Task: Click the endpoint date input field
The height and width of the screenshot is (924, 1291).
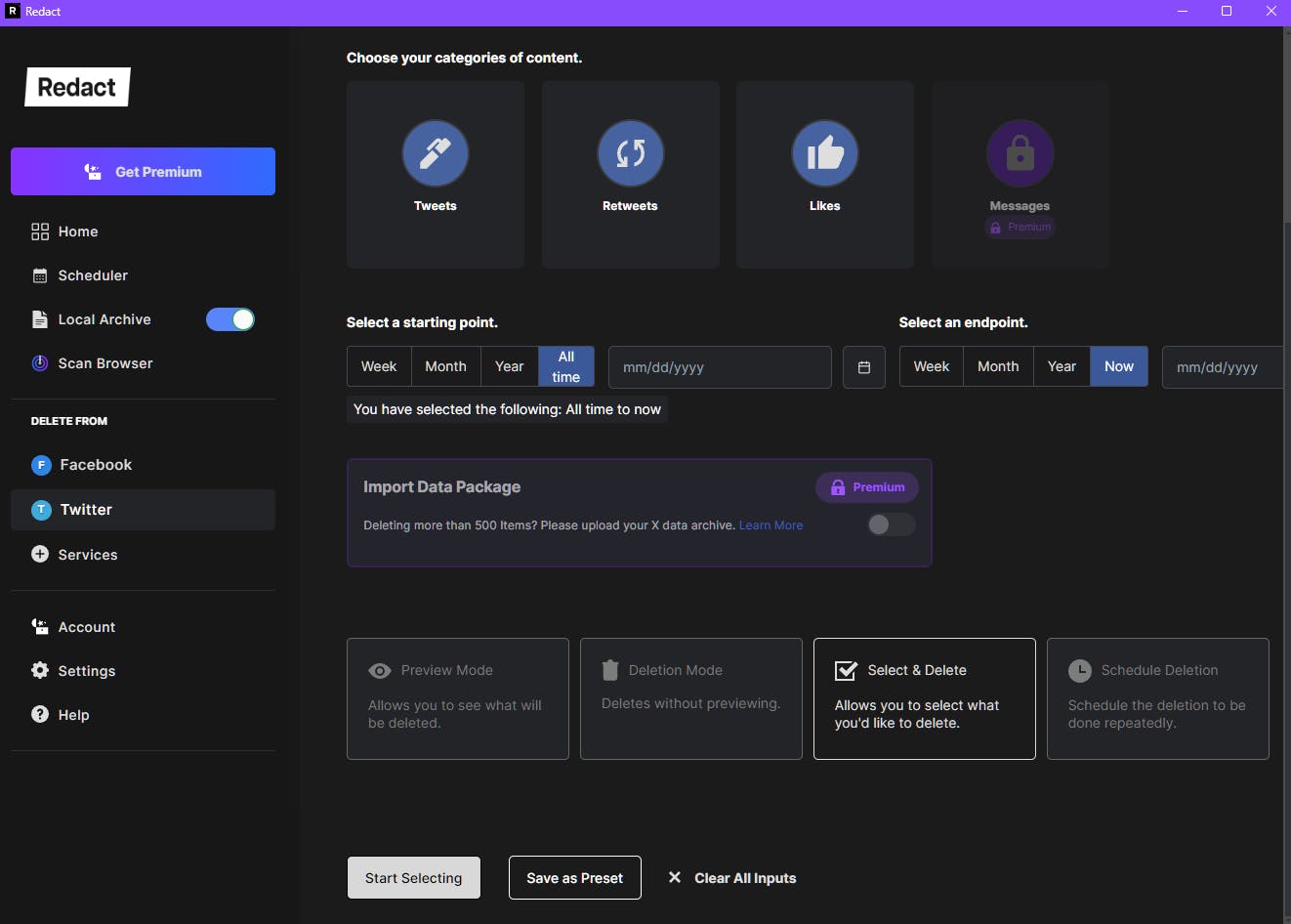Action: (x=1223, y=367)
